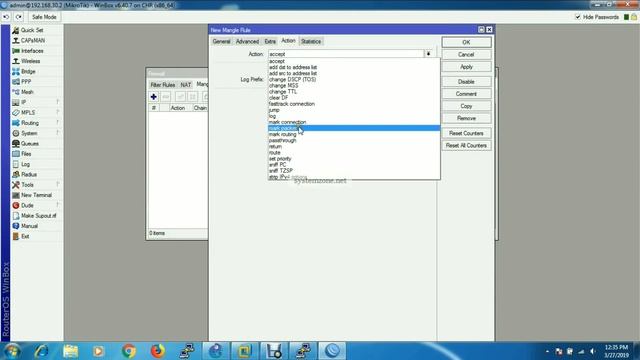
Task: Click Reset Counters button
Action: tap(466, 133)
